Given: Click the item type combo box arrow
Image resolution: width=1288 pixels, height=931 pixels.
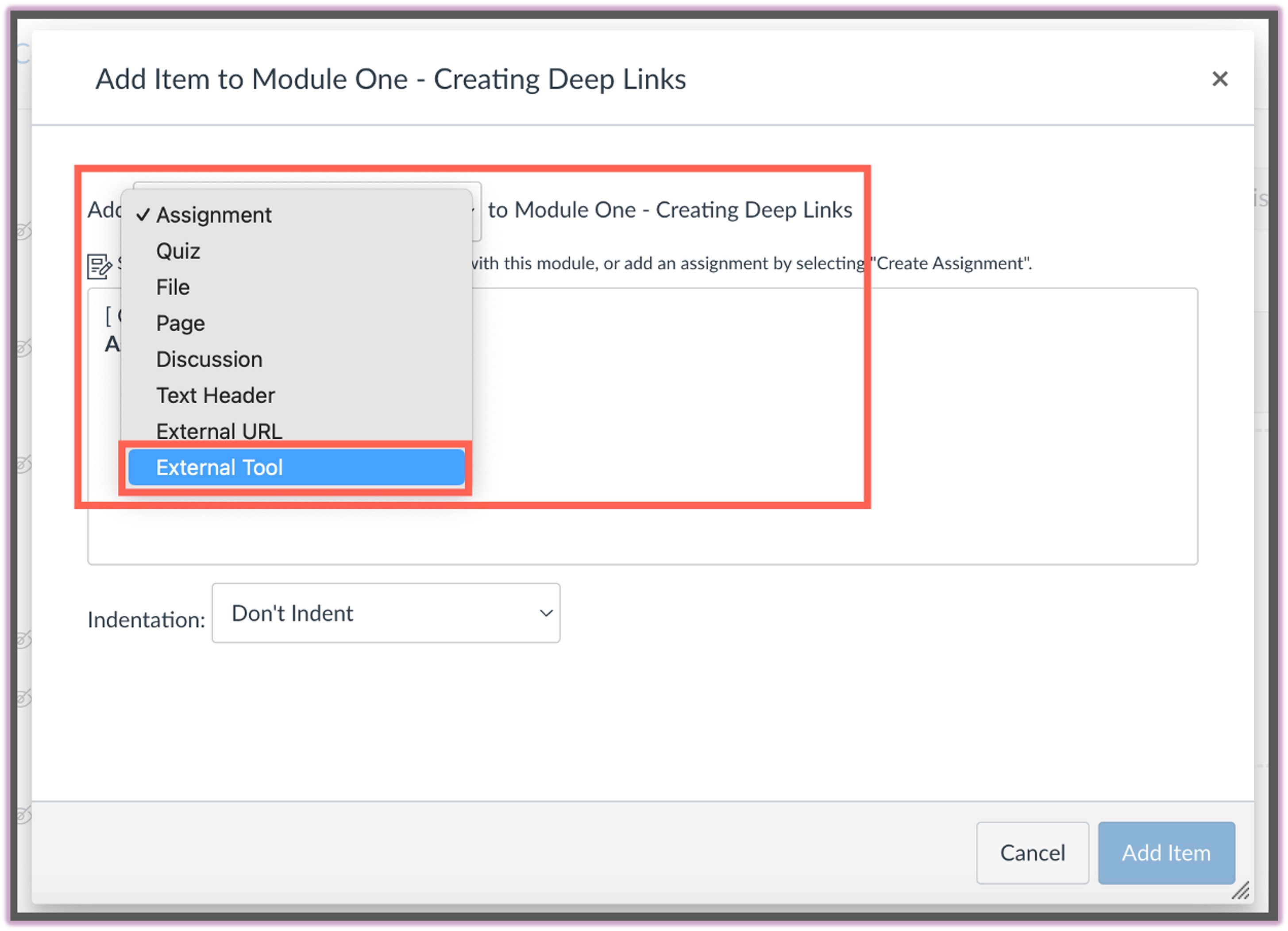Looking at the screenshot, I should tap(476, 210).
